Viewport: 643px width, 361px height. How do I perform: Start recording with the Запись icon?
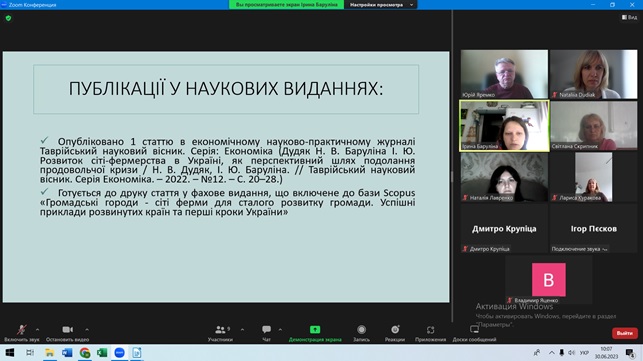361,330
